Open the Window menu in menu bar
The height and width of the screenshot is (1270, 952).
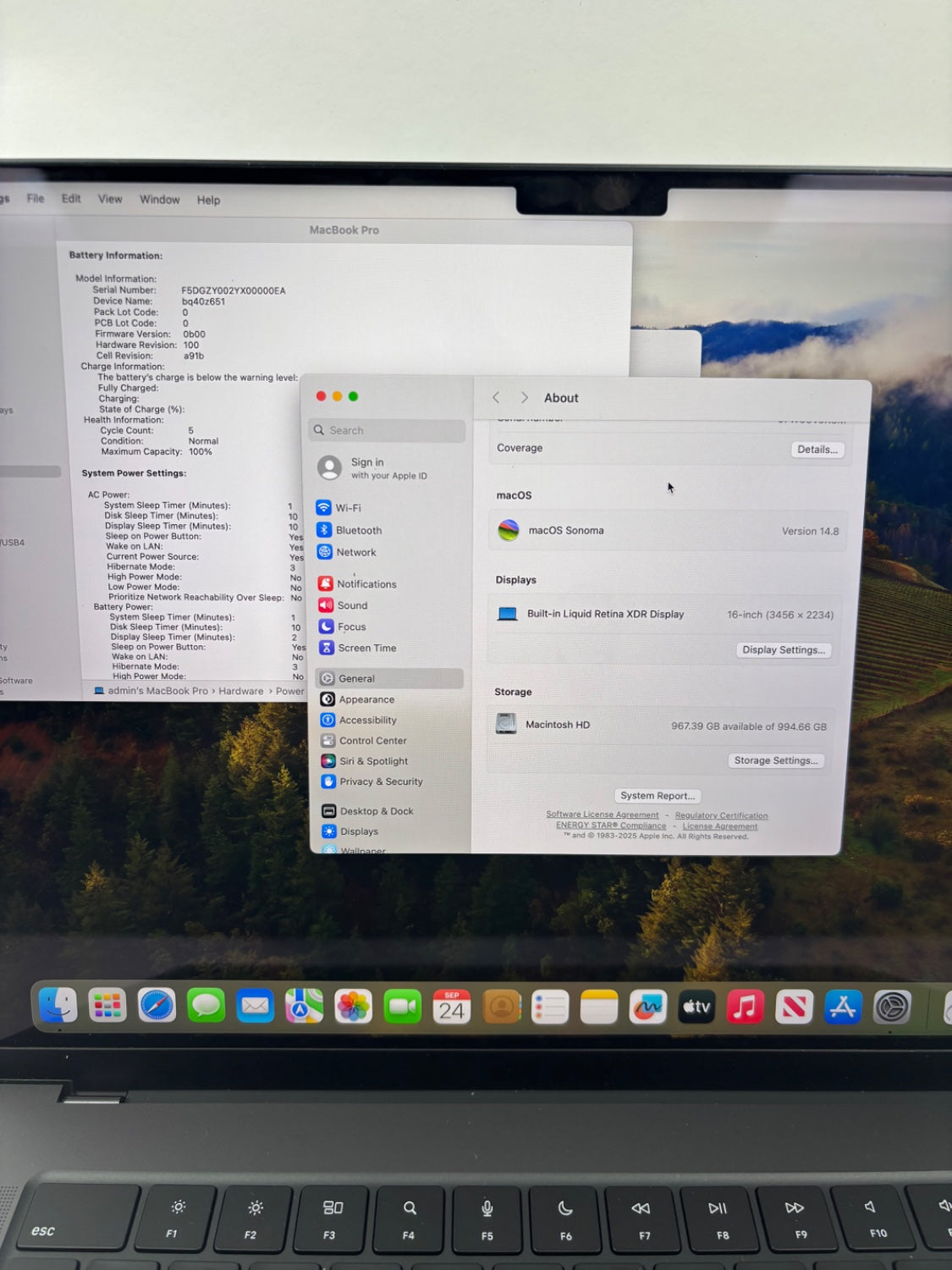pyautogui.click(x=159, y=200)
